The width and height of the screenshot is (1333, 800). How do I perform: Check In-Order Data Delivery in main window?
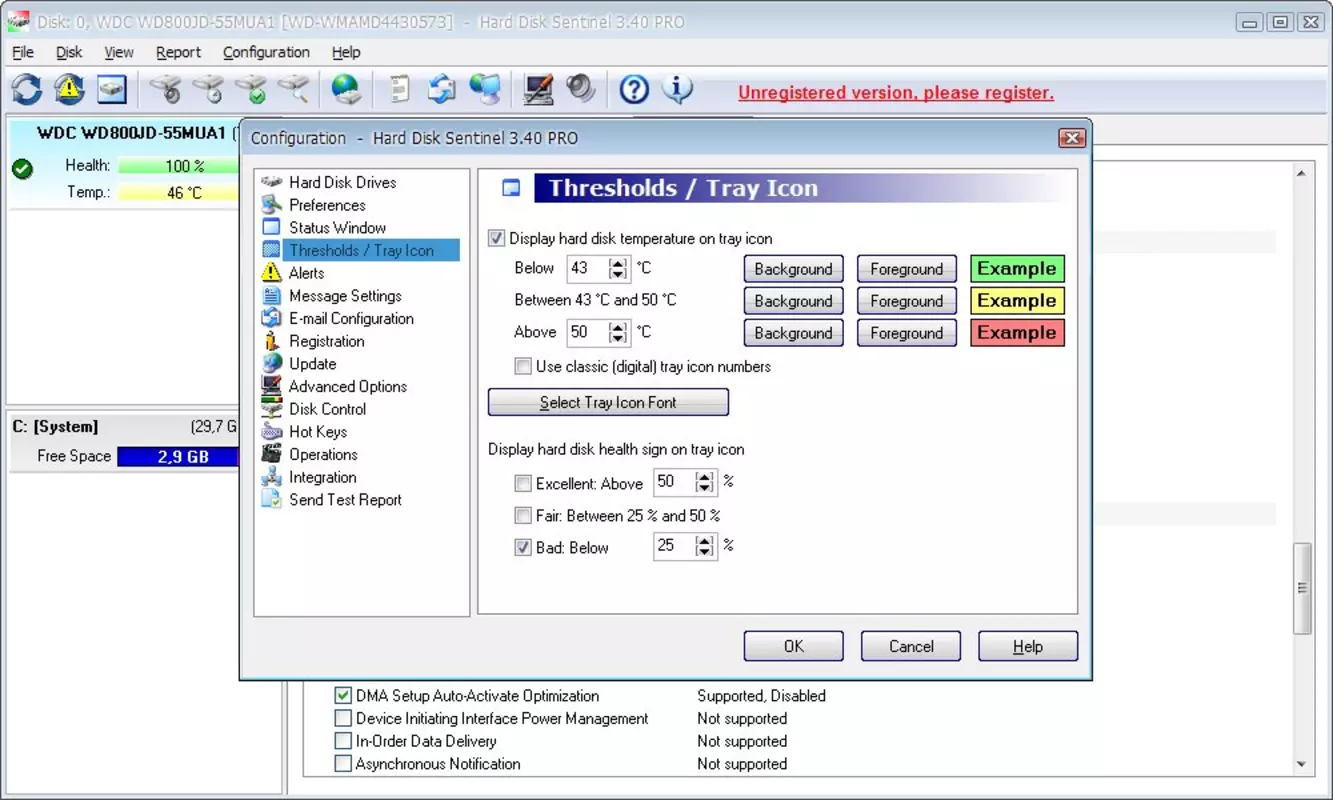[343, 741]
